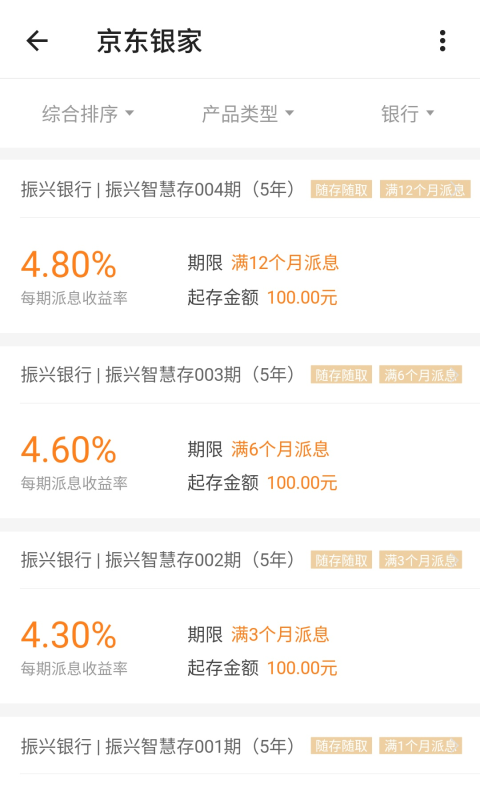Tap the 满3个月派息 tag badge
This screenshot has height=800, width=480.
(420, 560)
